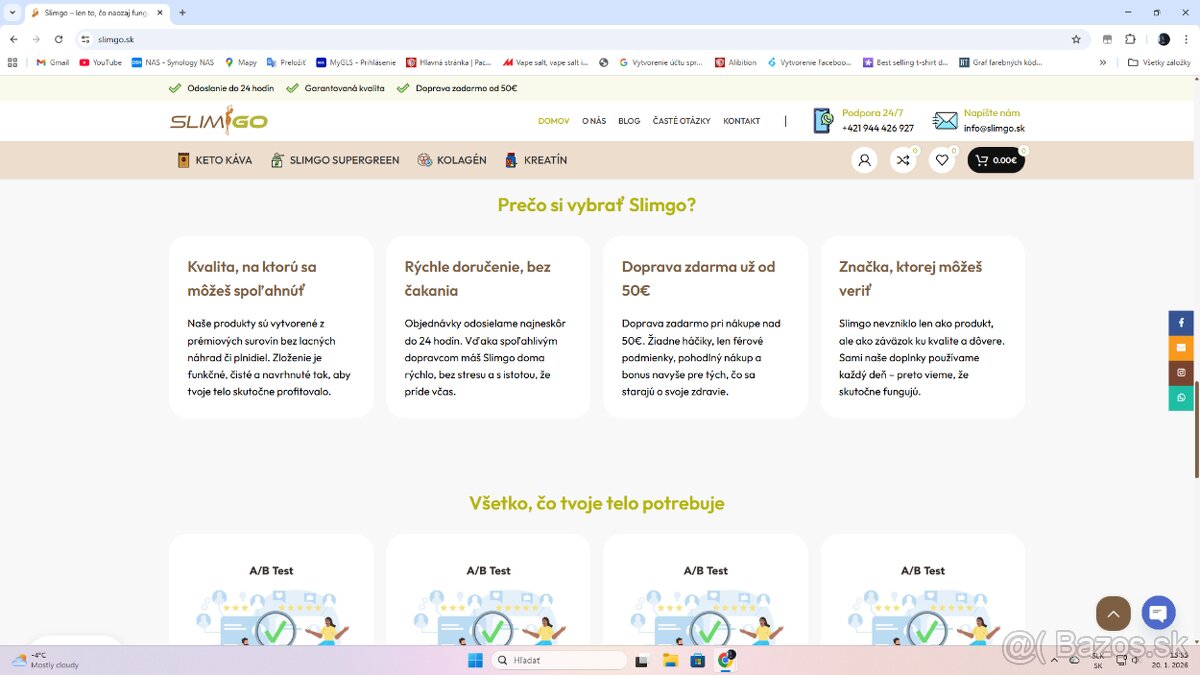Screen dimensions: 1200x675
Task: Open Microsoft Store taskbar icon
Action: [698, 660]
